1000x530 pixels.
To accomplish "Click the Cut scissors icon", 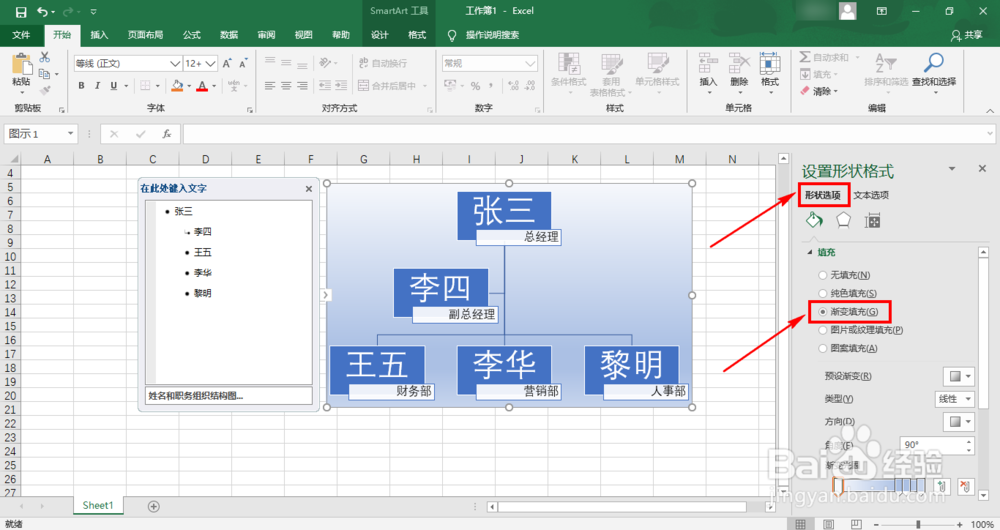I will point(45,57).
